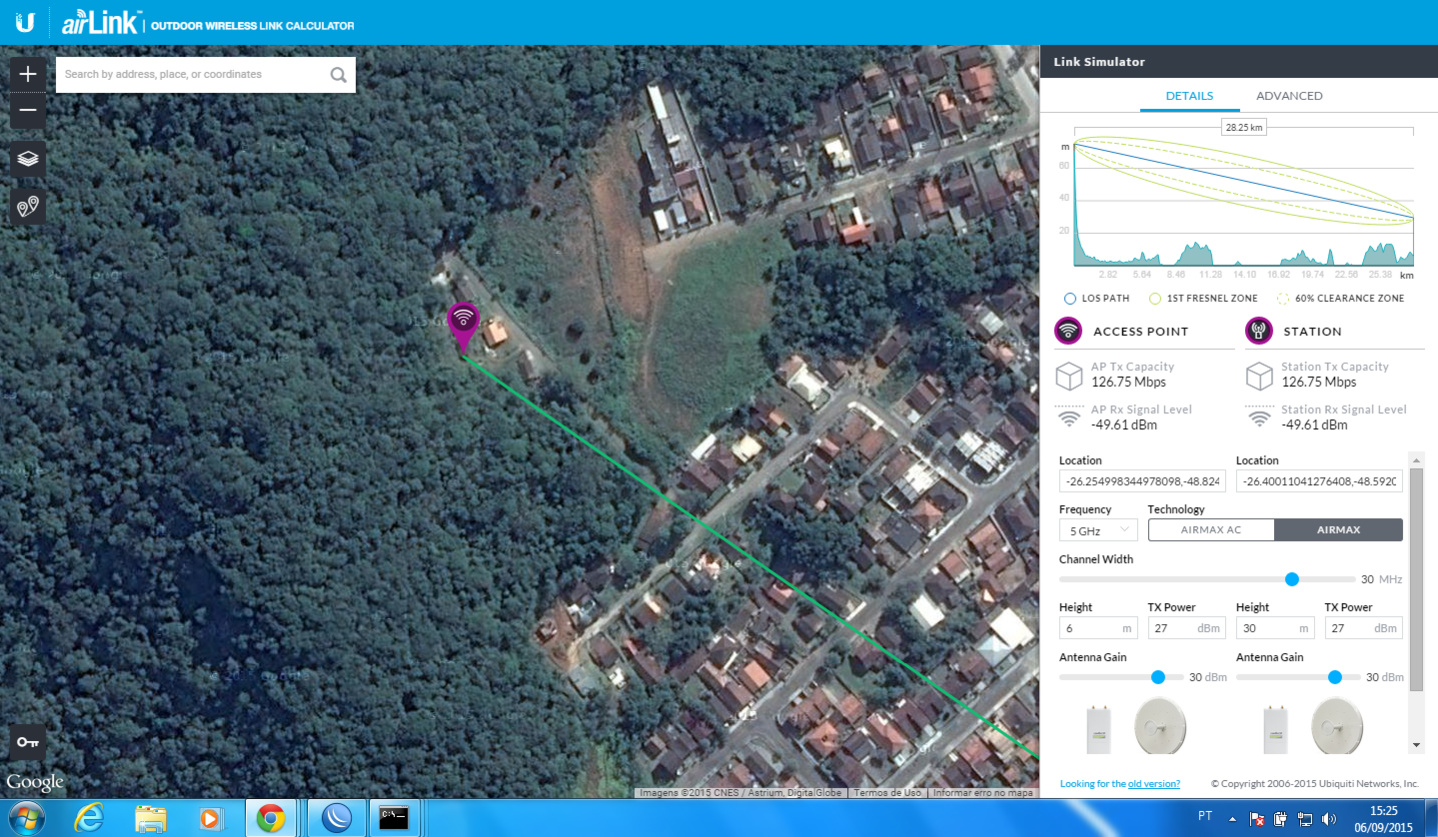
Task: Click the access point TX Power field
Action: [x=1187, y=628]
